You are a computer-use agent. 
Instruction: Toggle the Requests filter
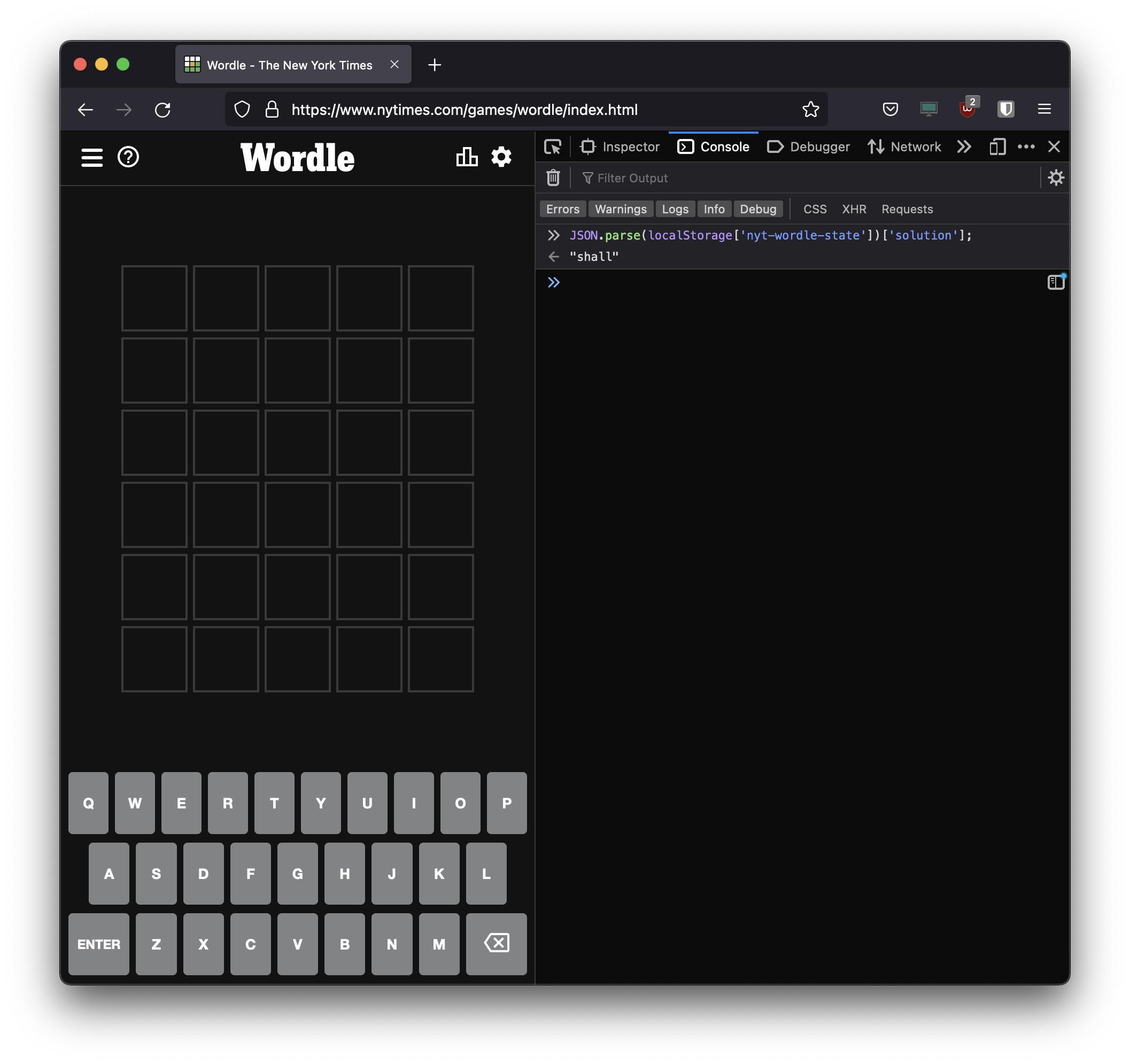pyautogui.click(x=907, y=209)
